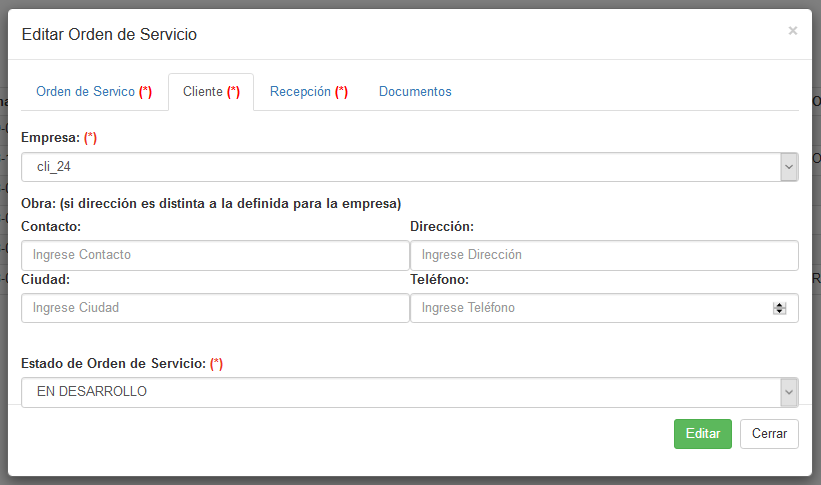
Task: Click the arrow on the Estado dropdown
Action: [789, 392]
